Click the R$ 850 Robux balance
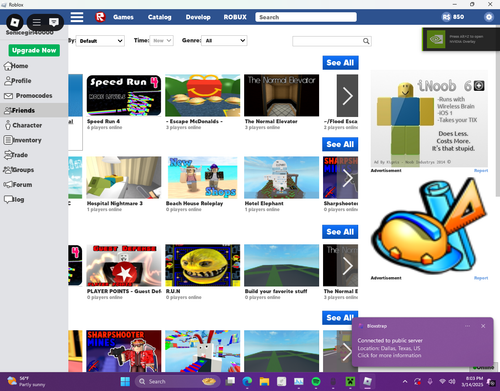This screenshot has width=500, height=391. [453, 17]
